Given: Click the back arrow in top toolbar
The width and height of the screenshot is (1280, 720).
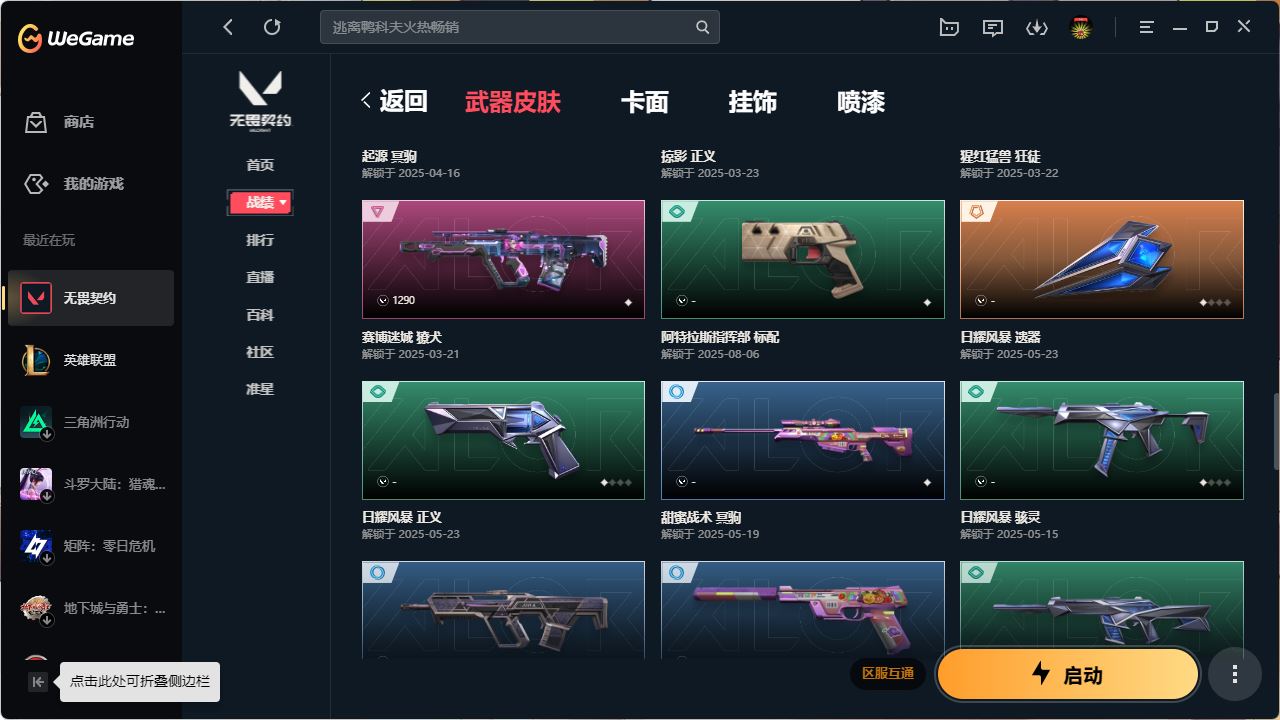Looking at the screenshot, I should pos(228,27).
